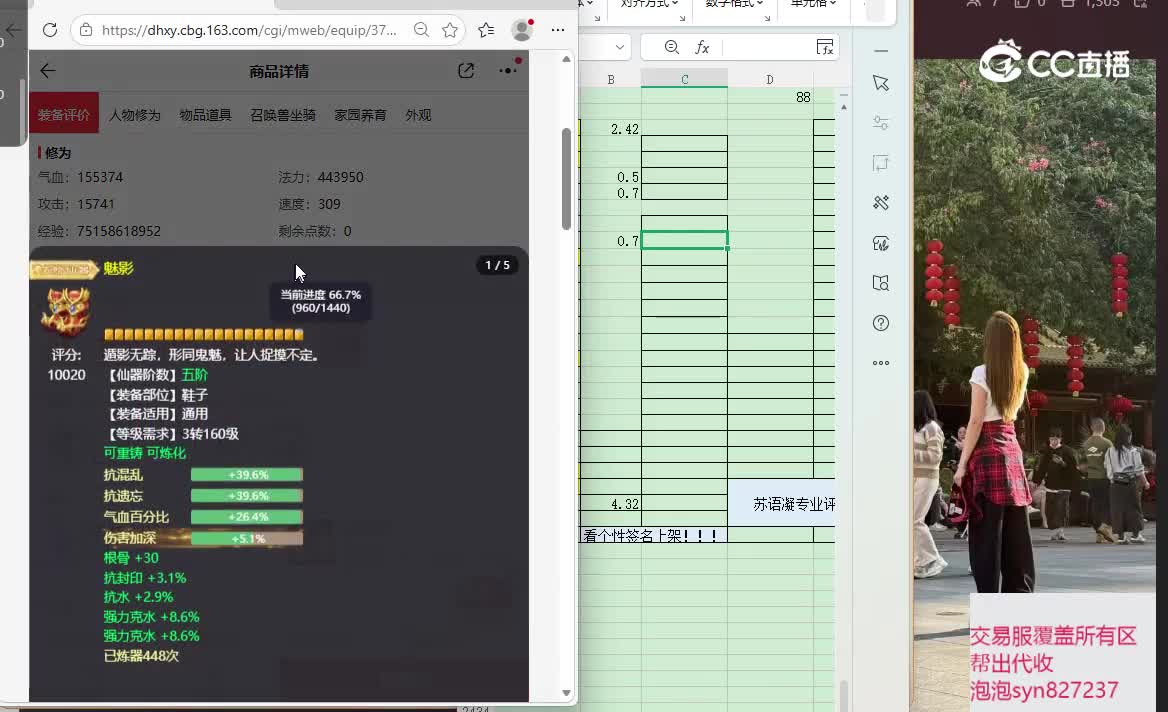1168x712 pixels.
Task: Click the 苏语凝专业评 cell
Action: [x=781, y=503]
